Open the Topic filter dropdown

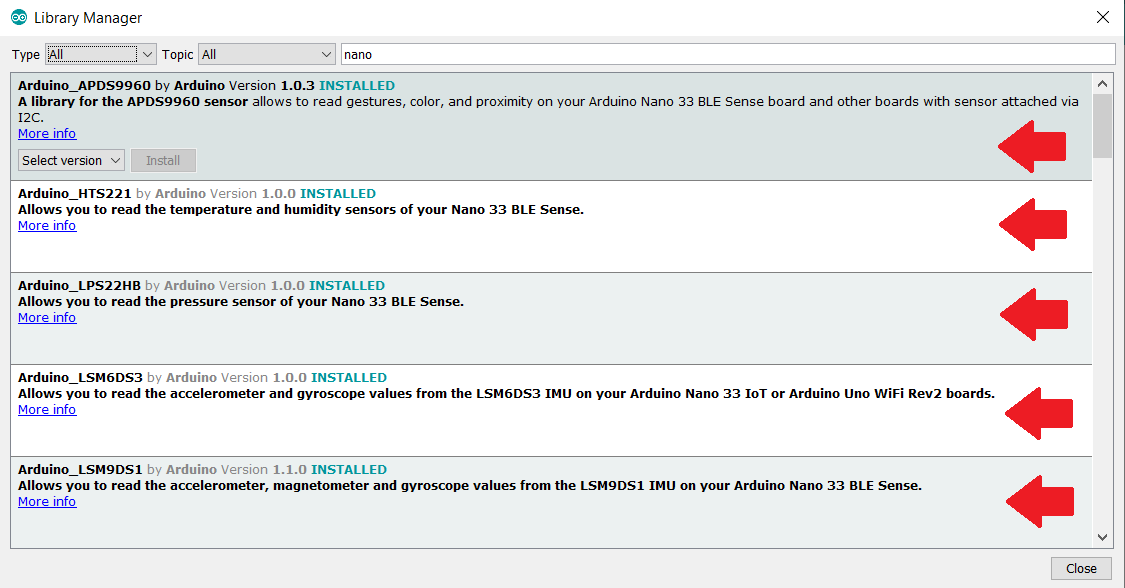267,54
